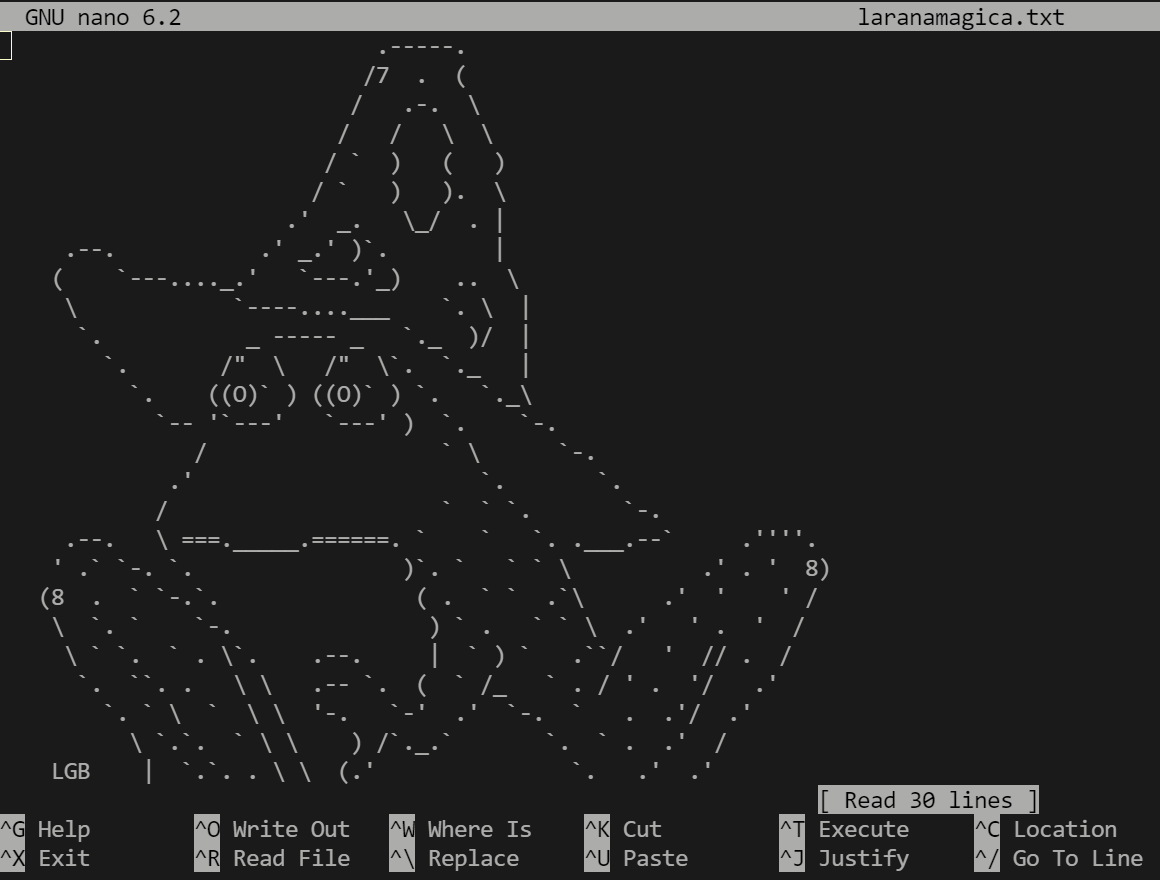Click the ^J Justify shortcut
Image resolution: width=1160 pixels, height=880 pixels.
[x=845, y=858]
